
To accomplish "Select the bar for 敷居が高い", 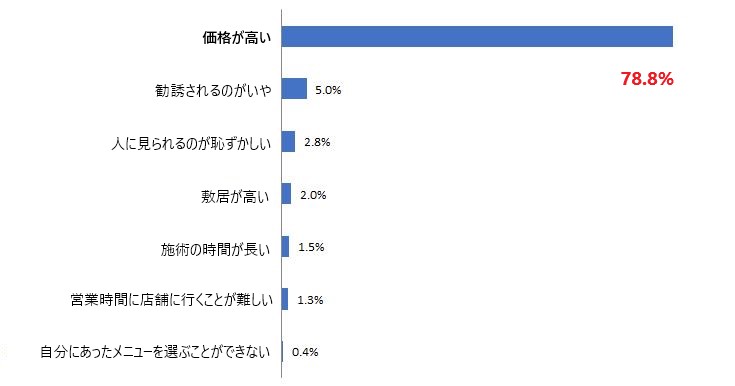I will [286, 194].
